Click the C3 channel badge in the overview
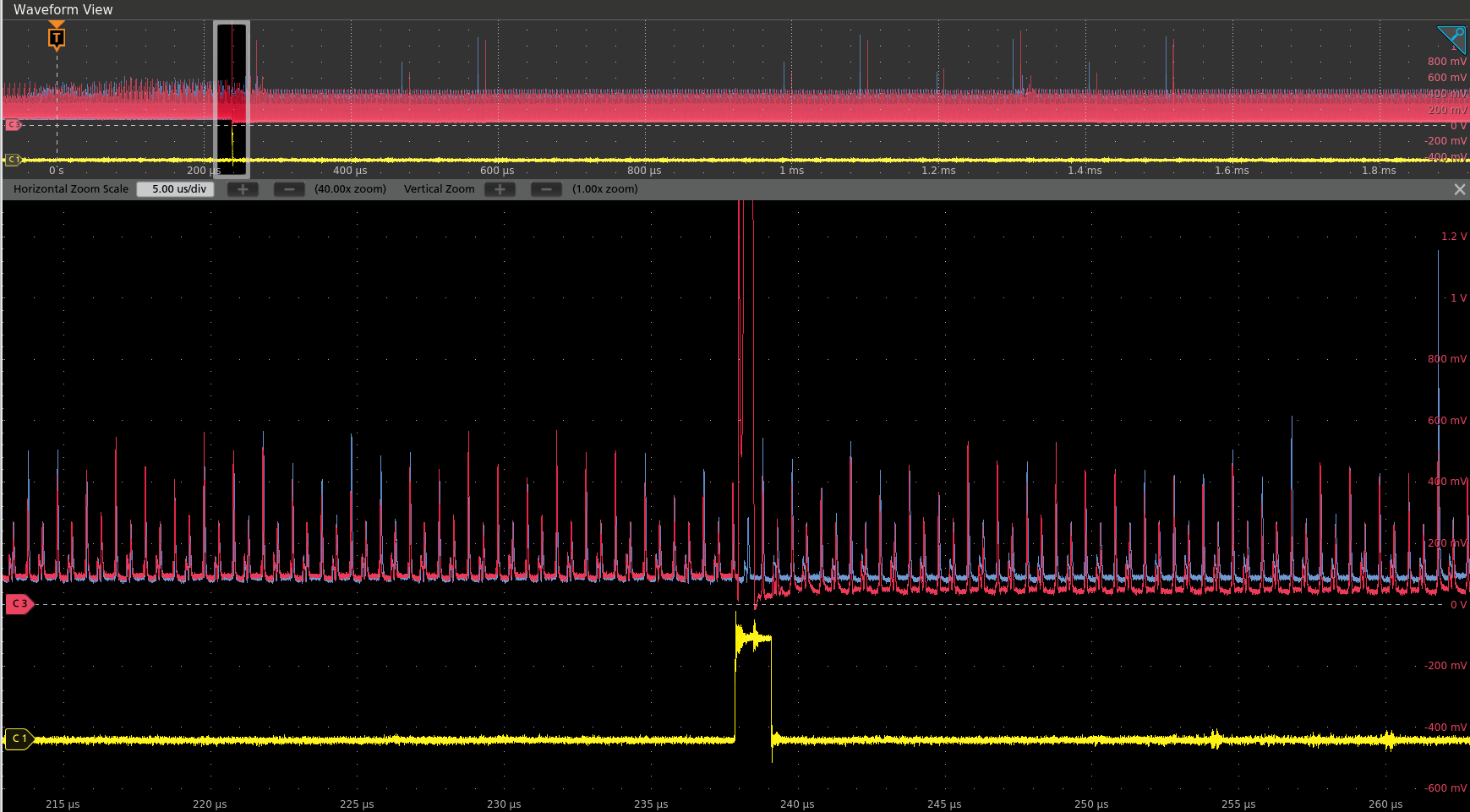Image resolution: width=1470 pixels, height=812 pixels. [x=13, y=124]
